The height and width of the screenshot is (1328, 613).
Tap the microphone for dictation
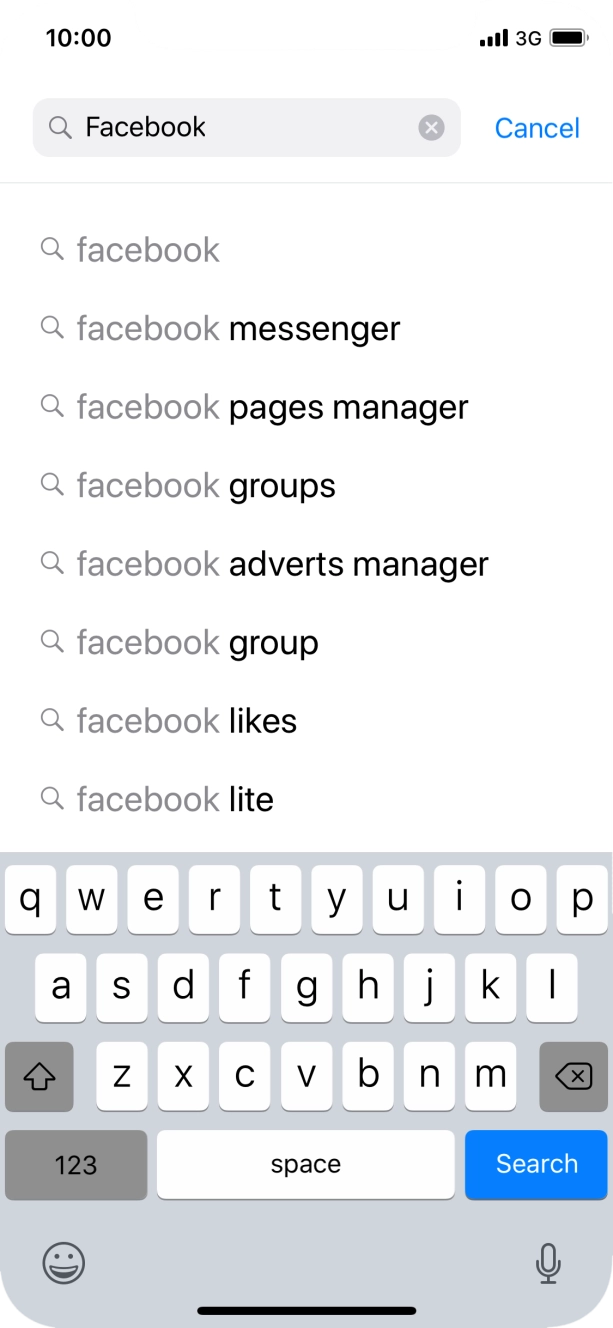pos(548,1263)
